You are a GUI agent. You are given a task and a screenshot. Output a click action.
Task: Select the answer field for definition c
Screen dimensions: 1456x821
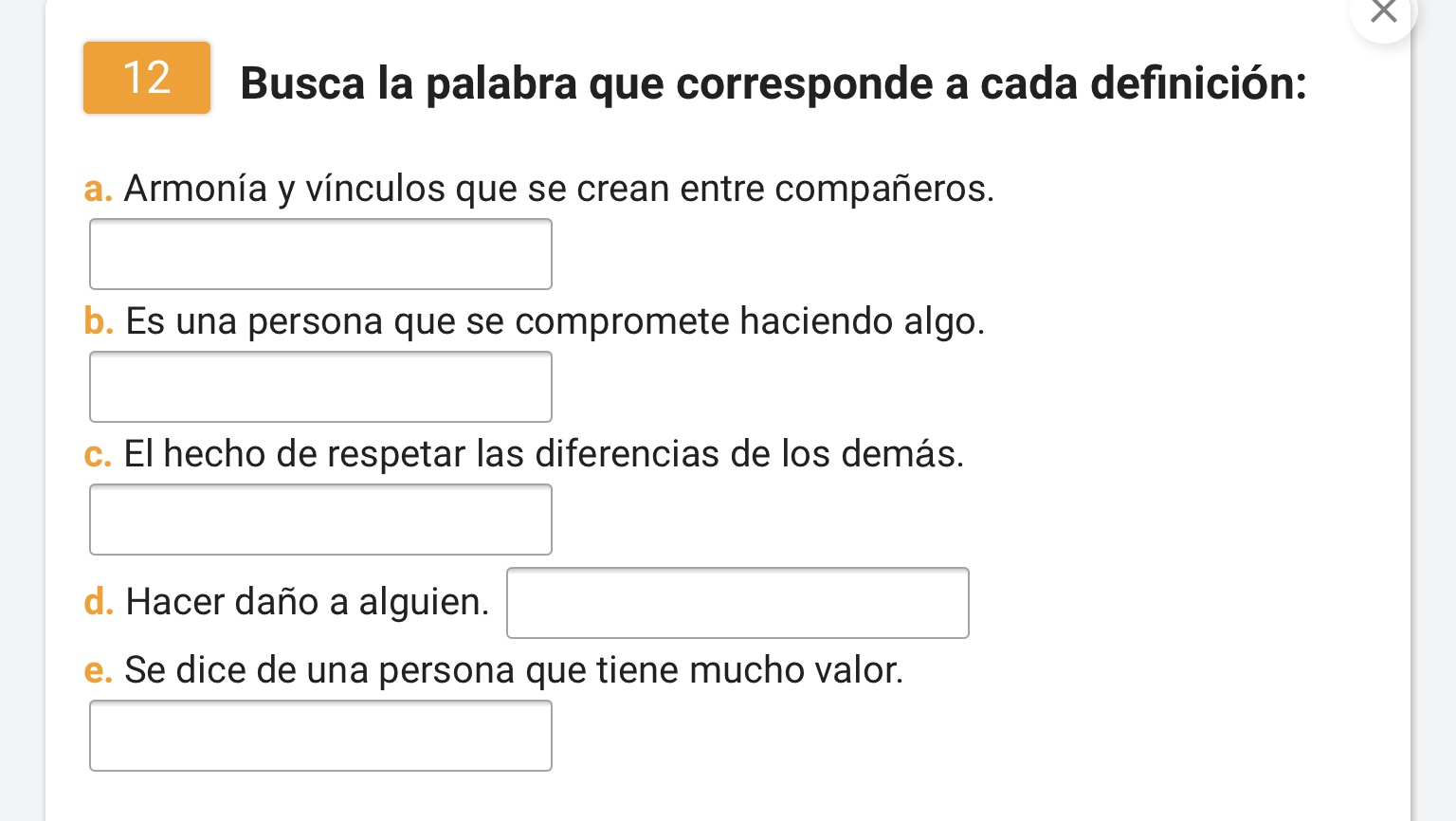coord(320,520)
